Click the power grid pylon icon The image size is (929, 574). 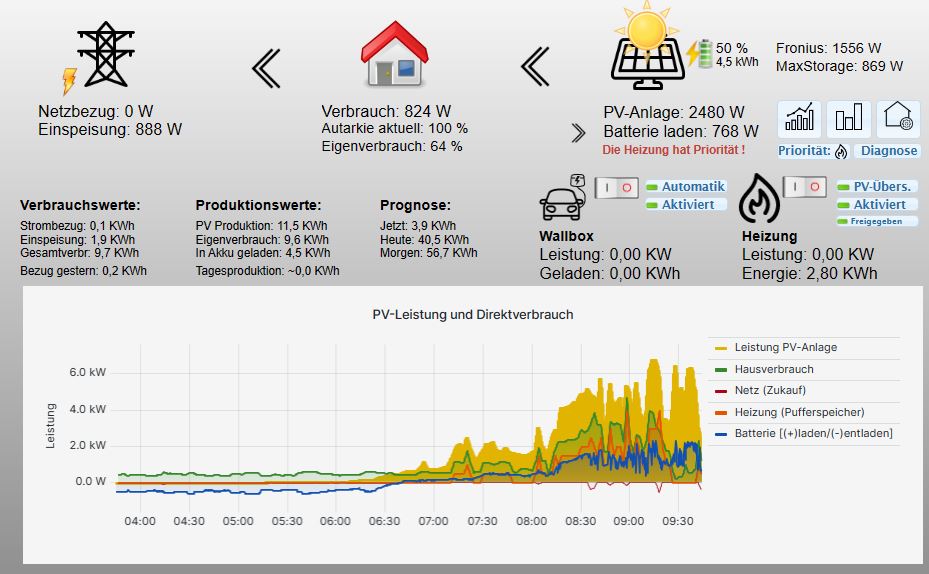(x=106, y=54)
